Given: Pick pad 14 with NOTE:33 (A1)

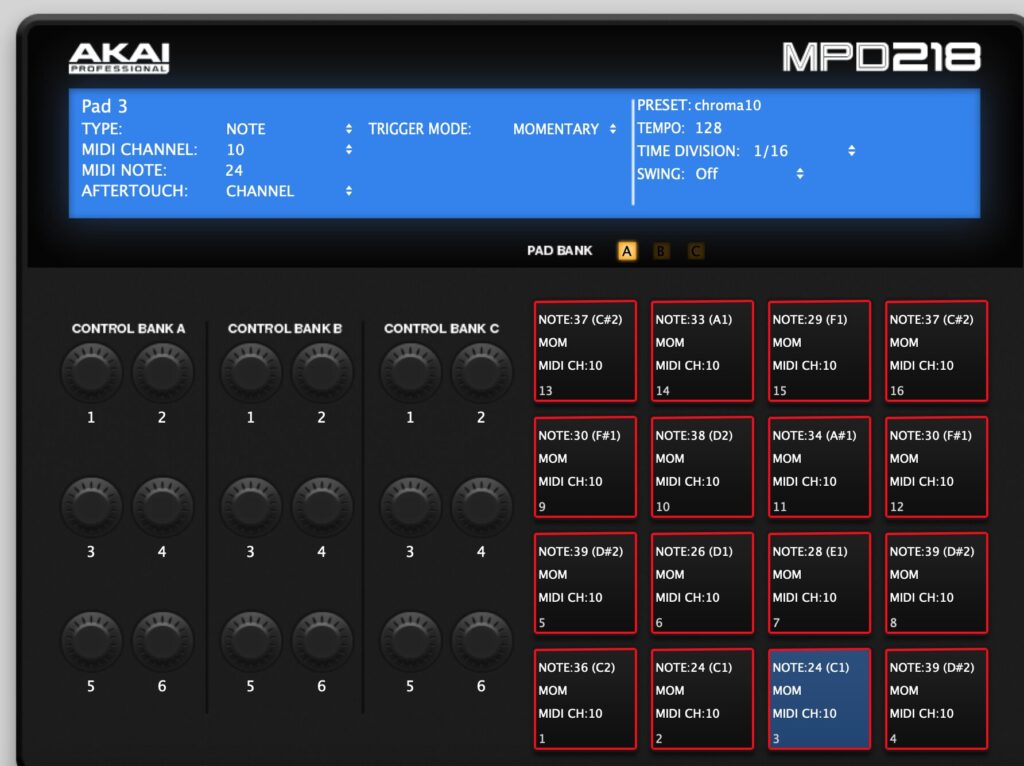Looking at the screenshot, I should point(702,351).
